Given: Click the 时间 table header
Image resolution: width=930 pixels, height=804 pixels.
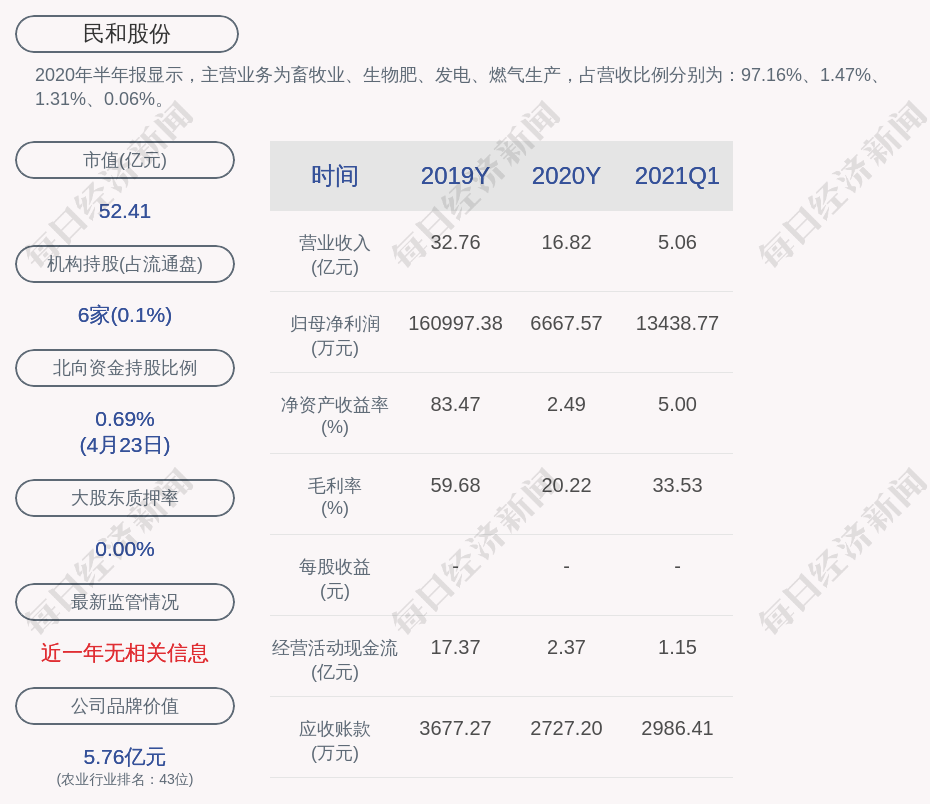Looking at the screenshot, I should 335,176.
